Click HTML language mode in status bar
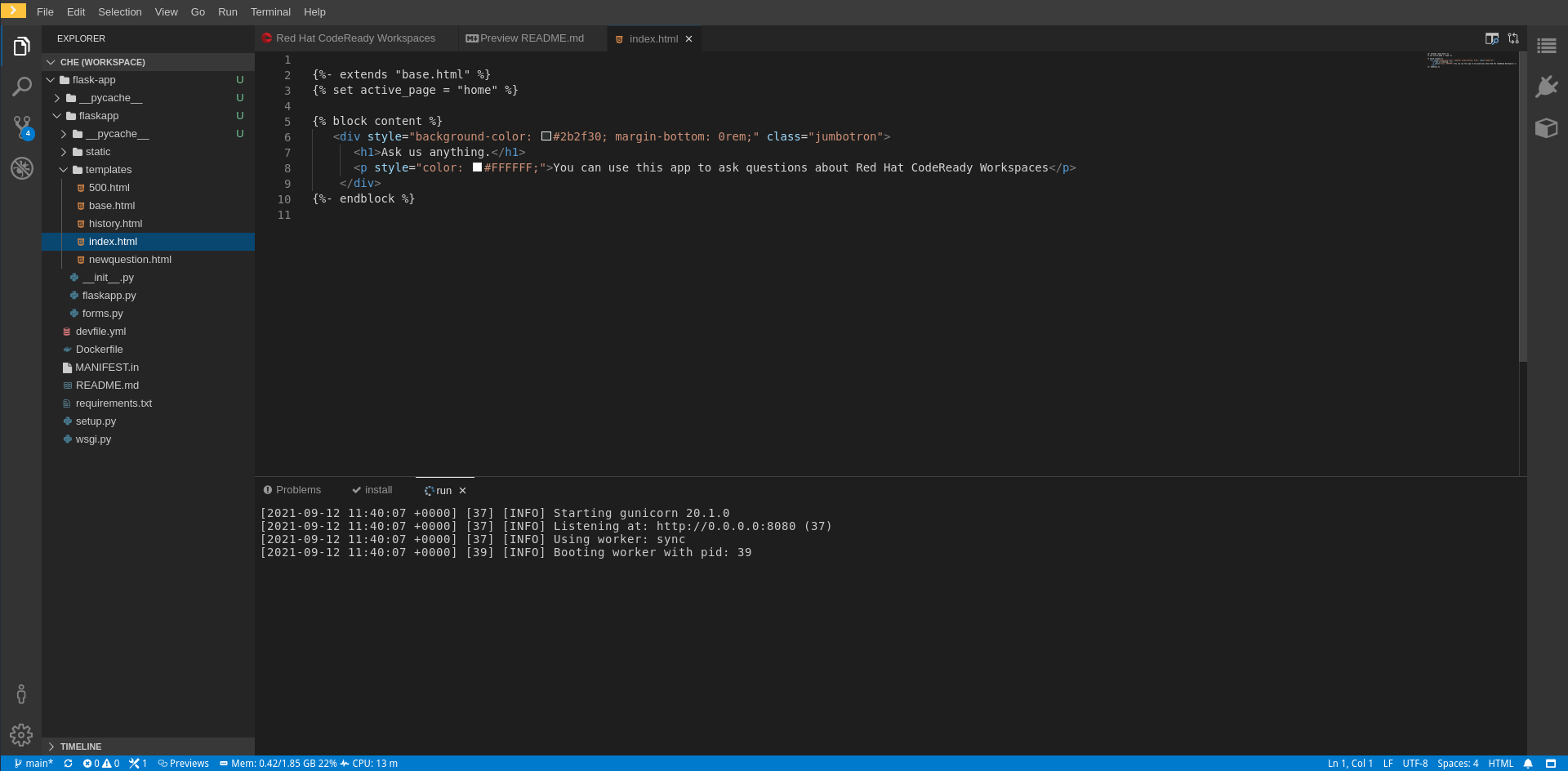 [1500, 764]
